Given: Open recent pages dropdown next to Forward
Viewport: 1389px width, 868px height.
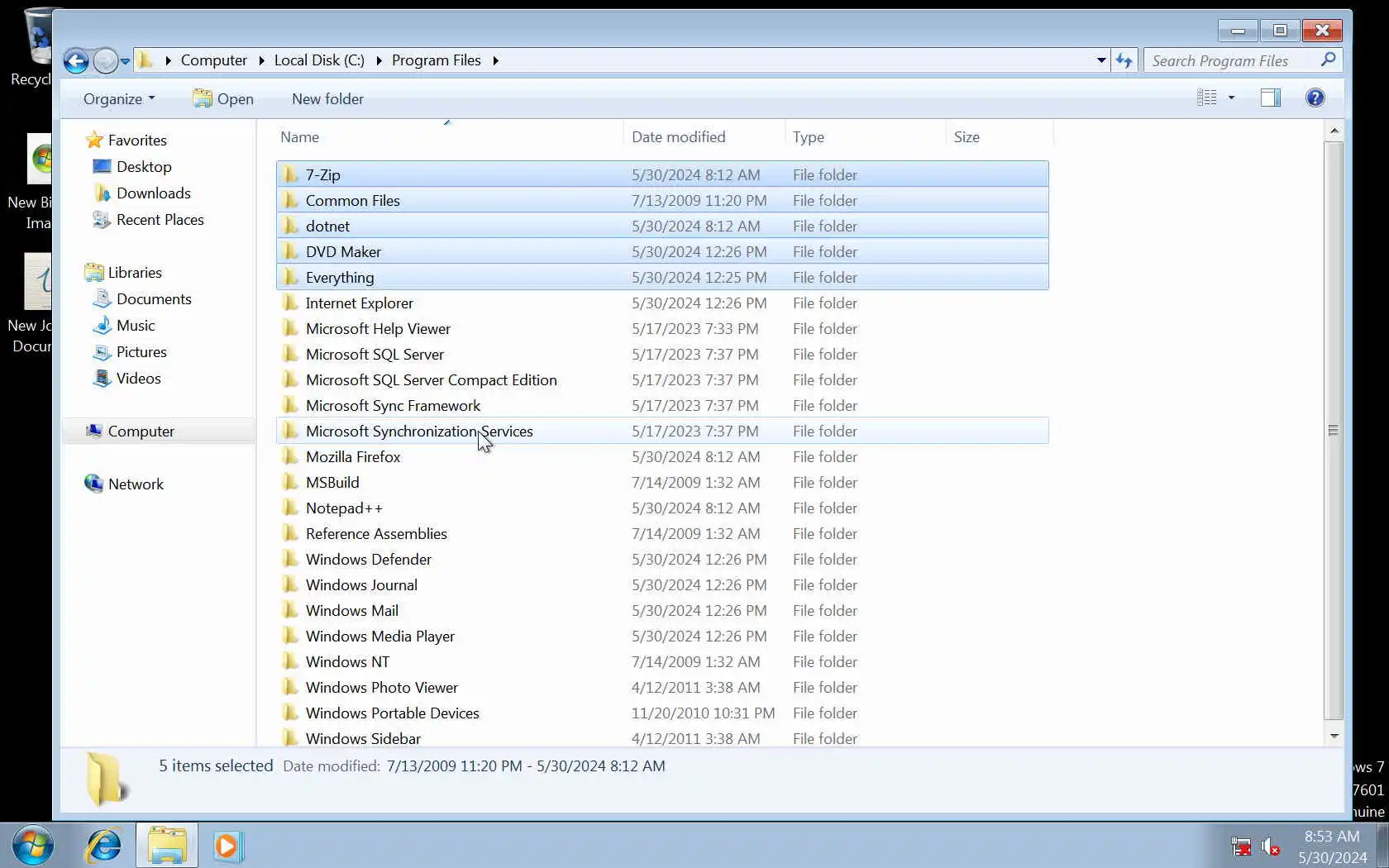Looking at the screenshot, I should 125,61.
